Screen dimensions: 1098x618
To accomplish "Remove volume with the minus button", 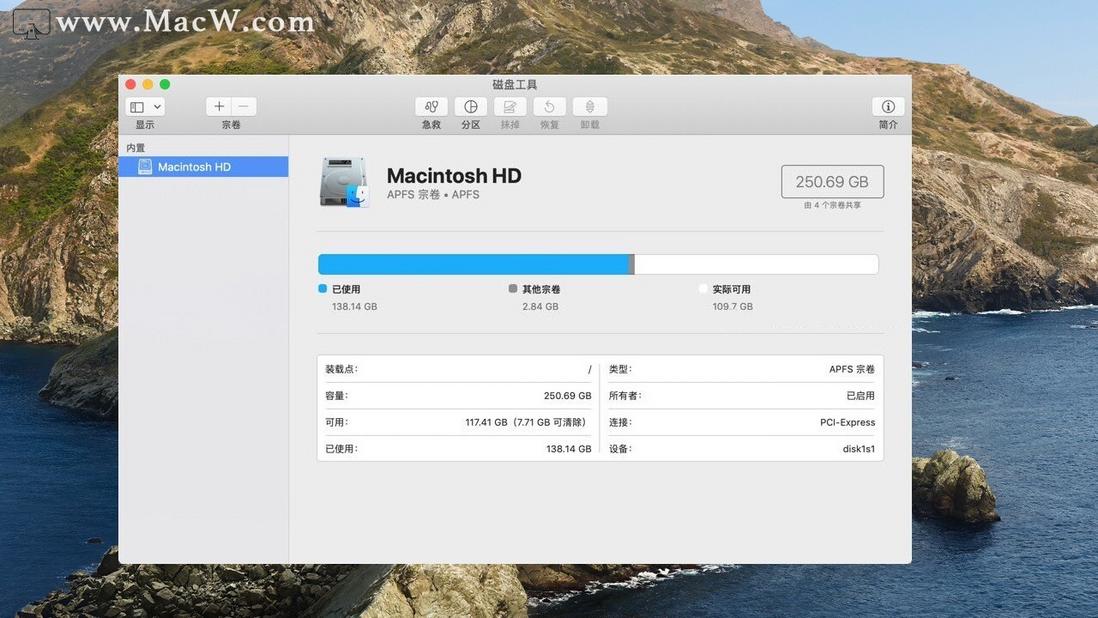I will [x=244, y=106].
